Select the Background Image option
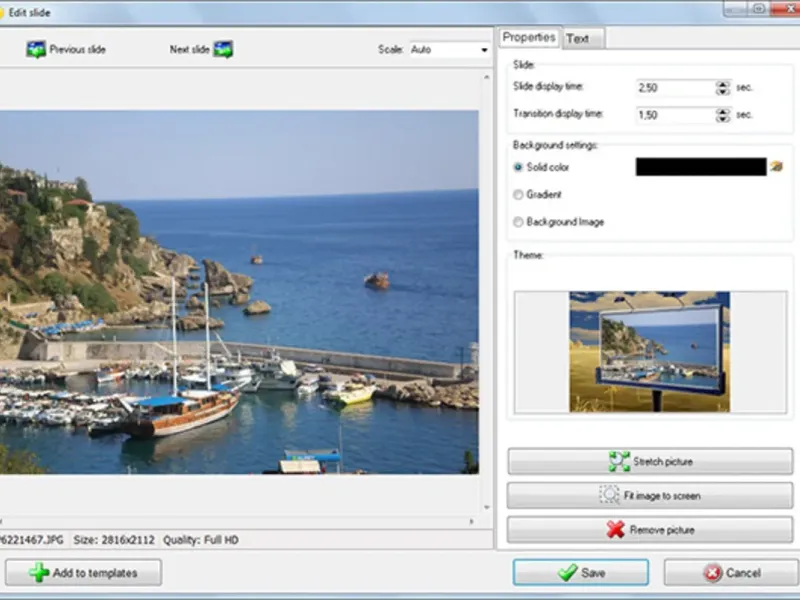The image size is (800, 600). [x=518, y=222]
